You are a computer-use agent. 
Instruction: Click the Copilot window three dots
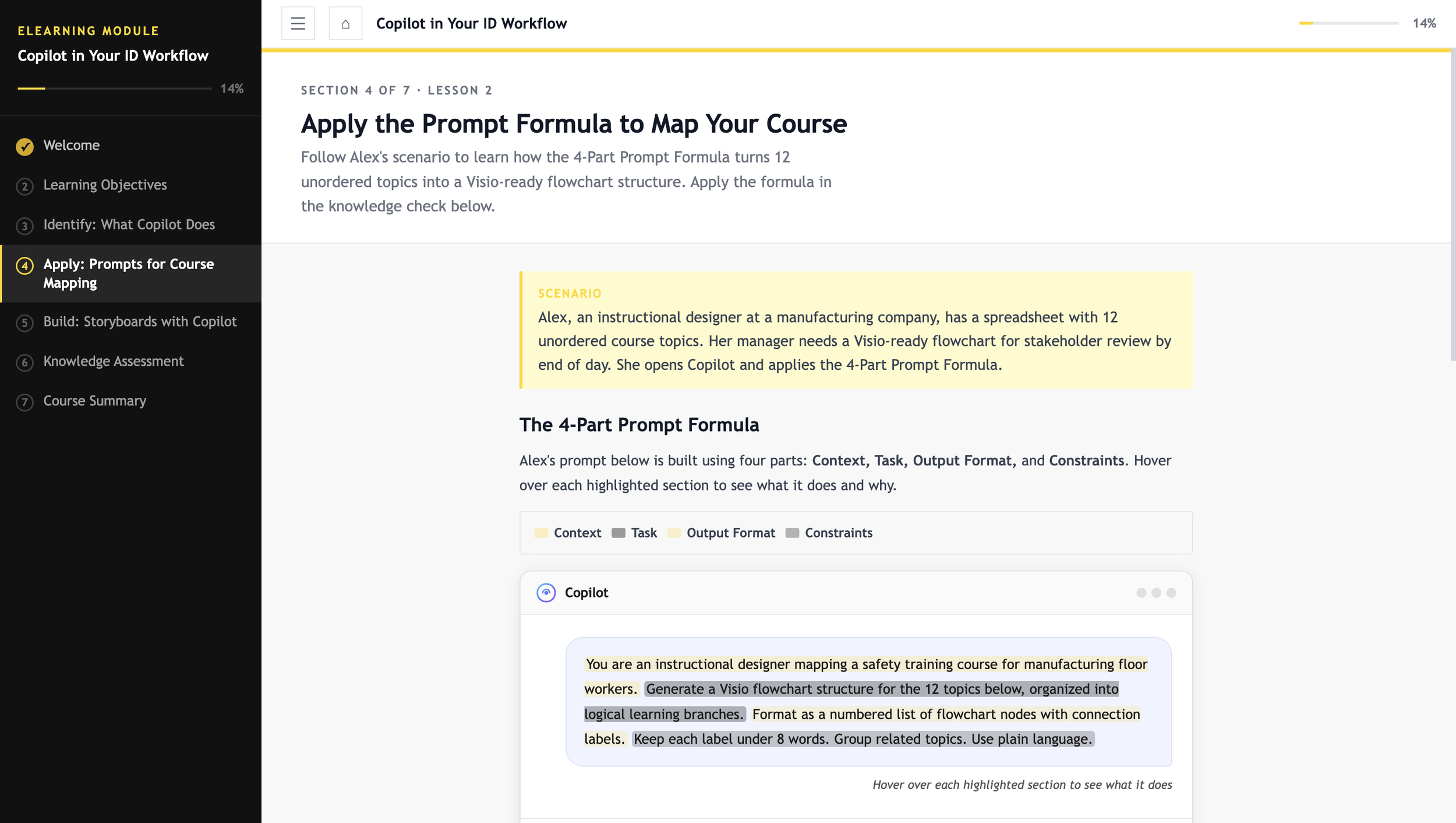click(x=1155, y=592)
